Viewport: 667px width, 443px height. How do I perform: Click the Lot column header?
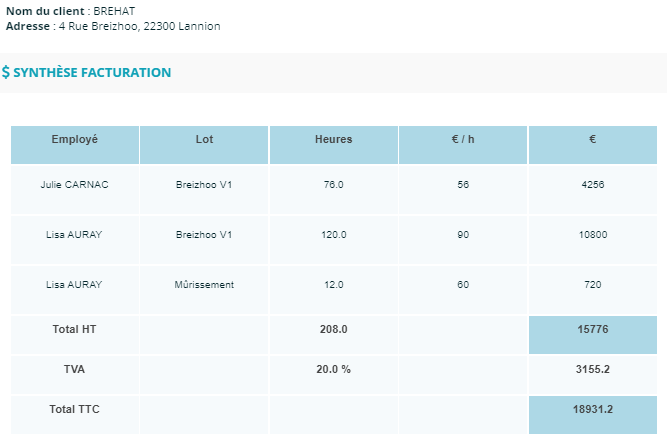point(204,139)
